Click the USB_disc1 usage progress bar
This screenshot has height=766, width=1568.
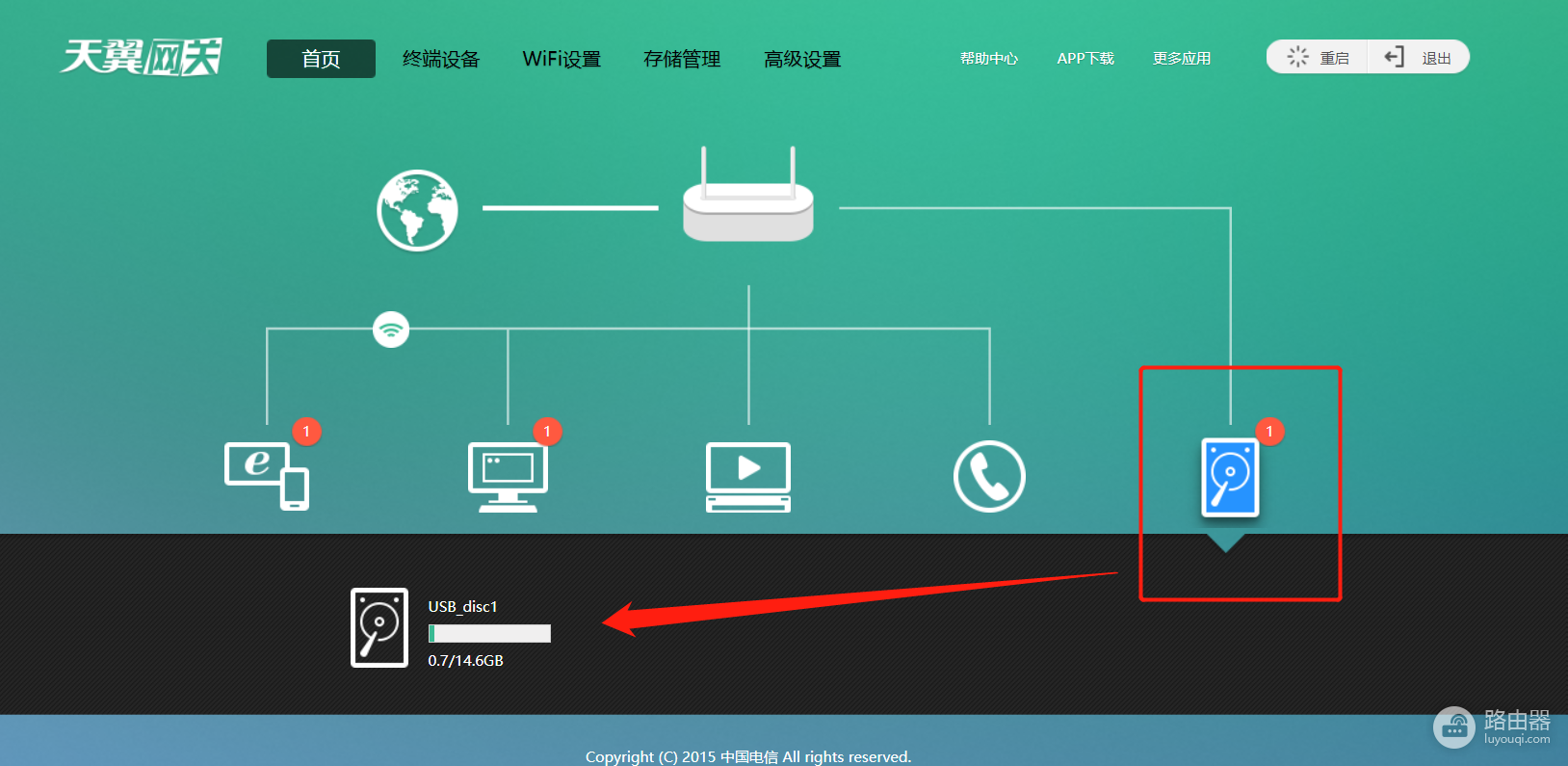tap(489, 633)
